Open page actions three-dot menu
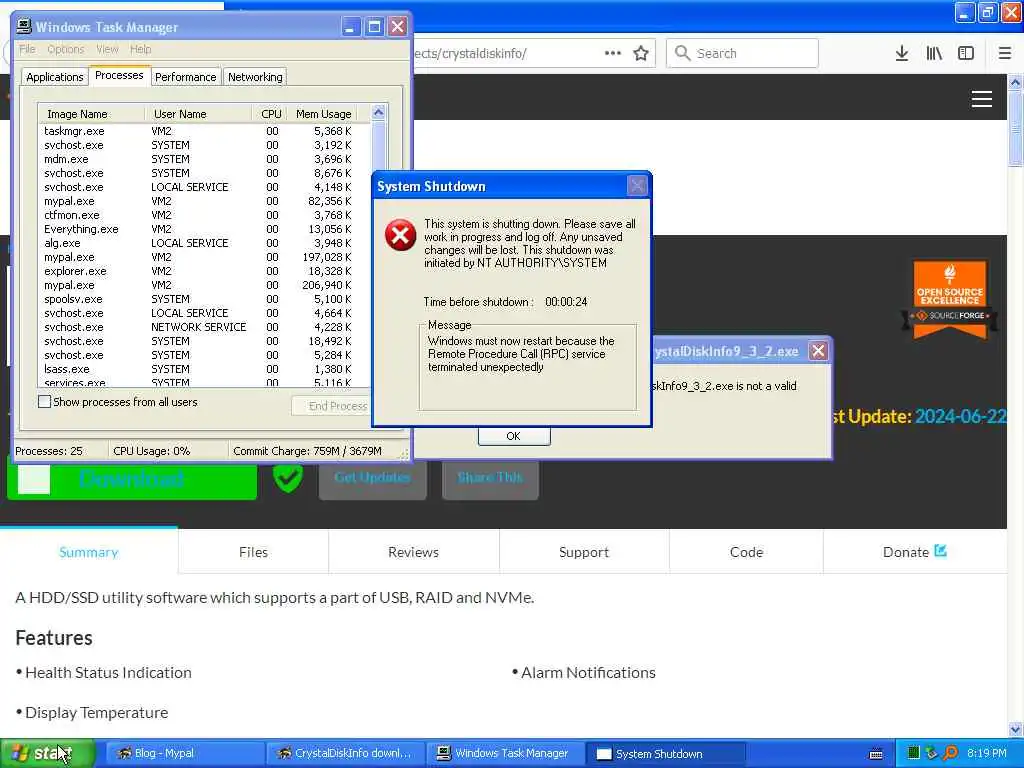Viewport: 1024px width, 768px height. pos(613,54)
